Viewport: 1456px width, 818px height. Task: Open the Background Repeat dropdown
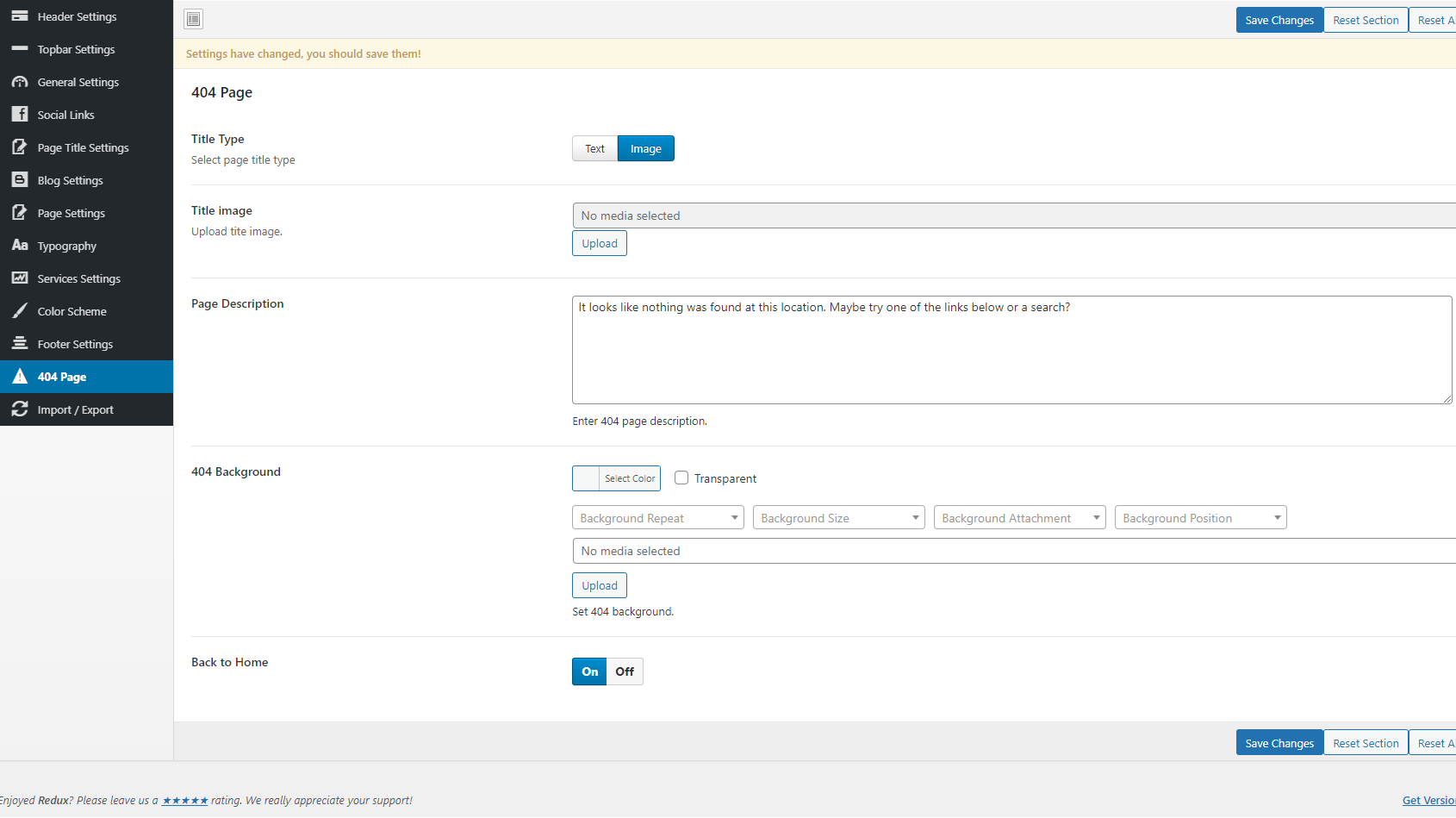(657, 518)
